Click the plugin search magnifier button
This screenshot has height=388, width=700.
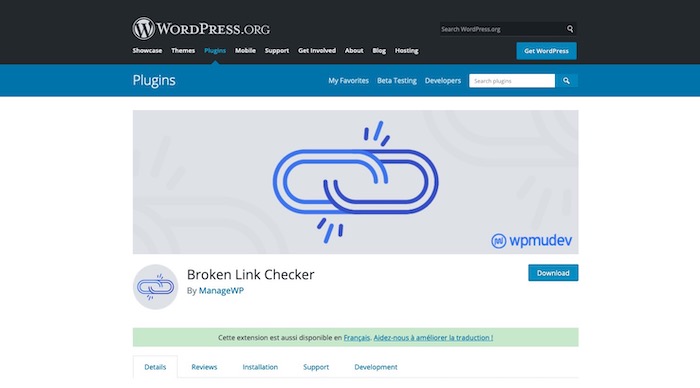(566, 81)
